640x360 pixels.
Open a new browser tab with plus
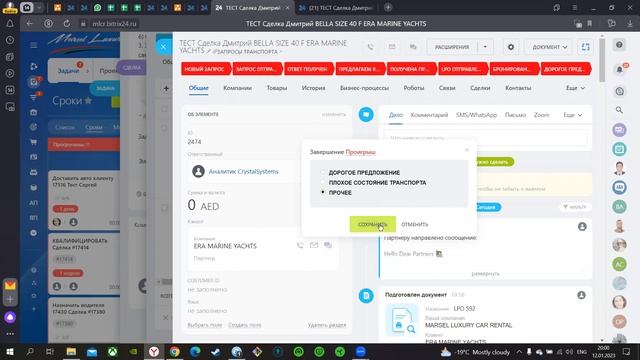click(388, 7)
